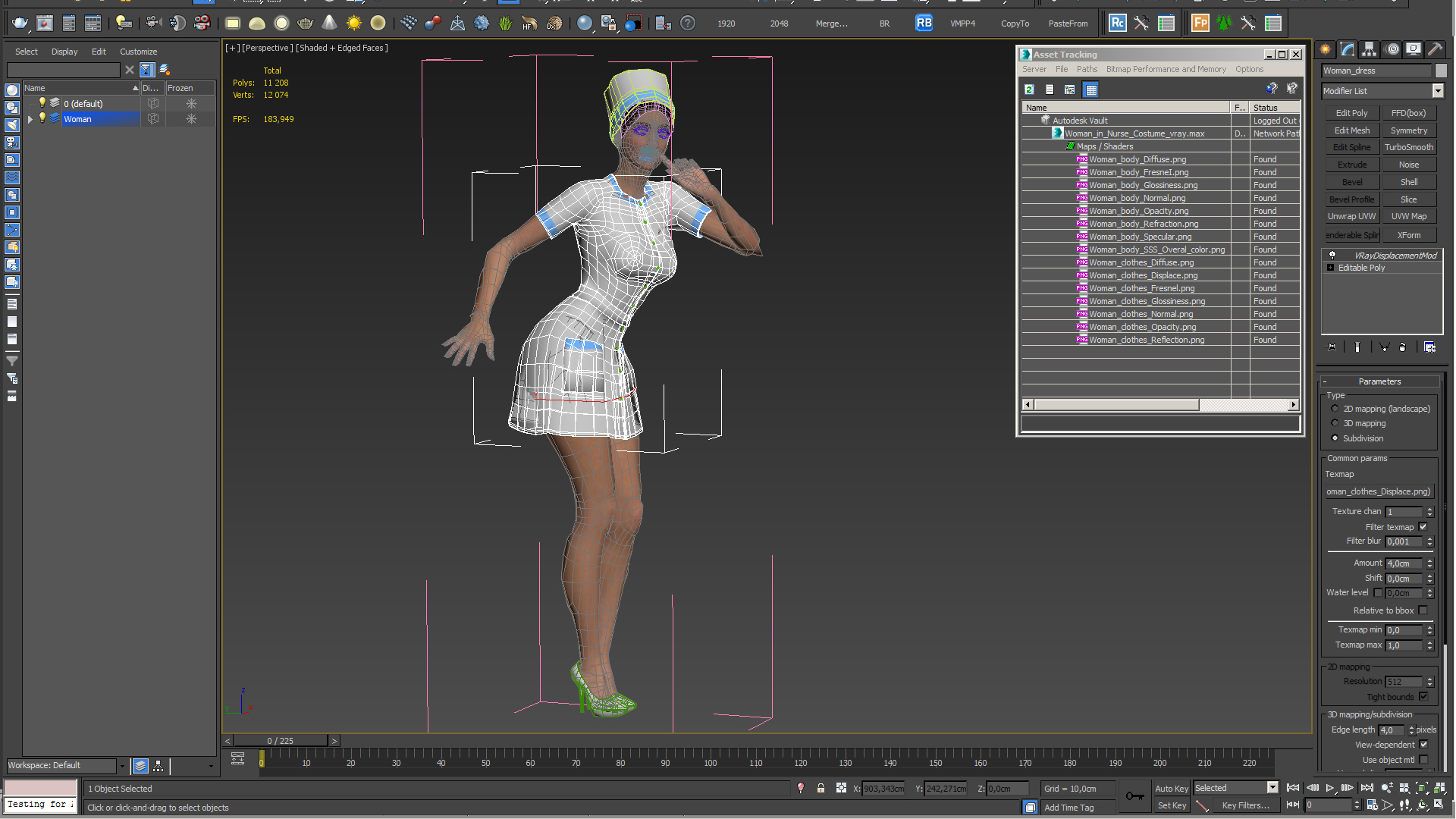Click the green grass toolbar icon
1456x819 pixels.
click(x=506, y=24)
